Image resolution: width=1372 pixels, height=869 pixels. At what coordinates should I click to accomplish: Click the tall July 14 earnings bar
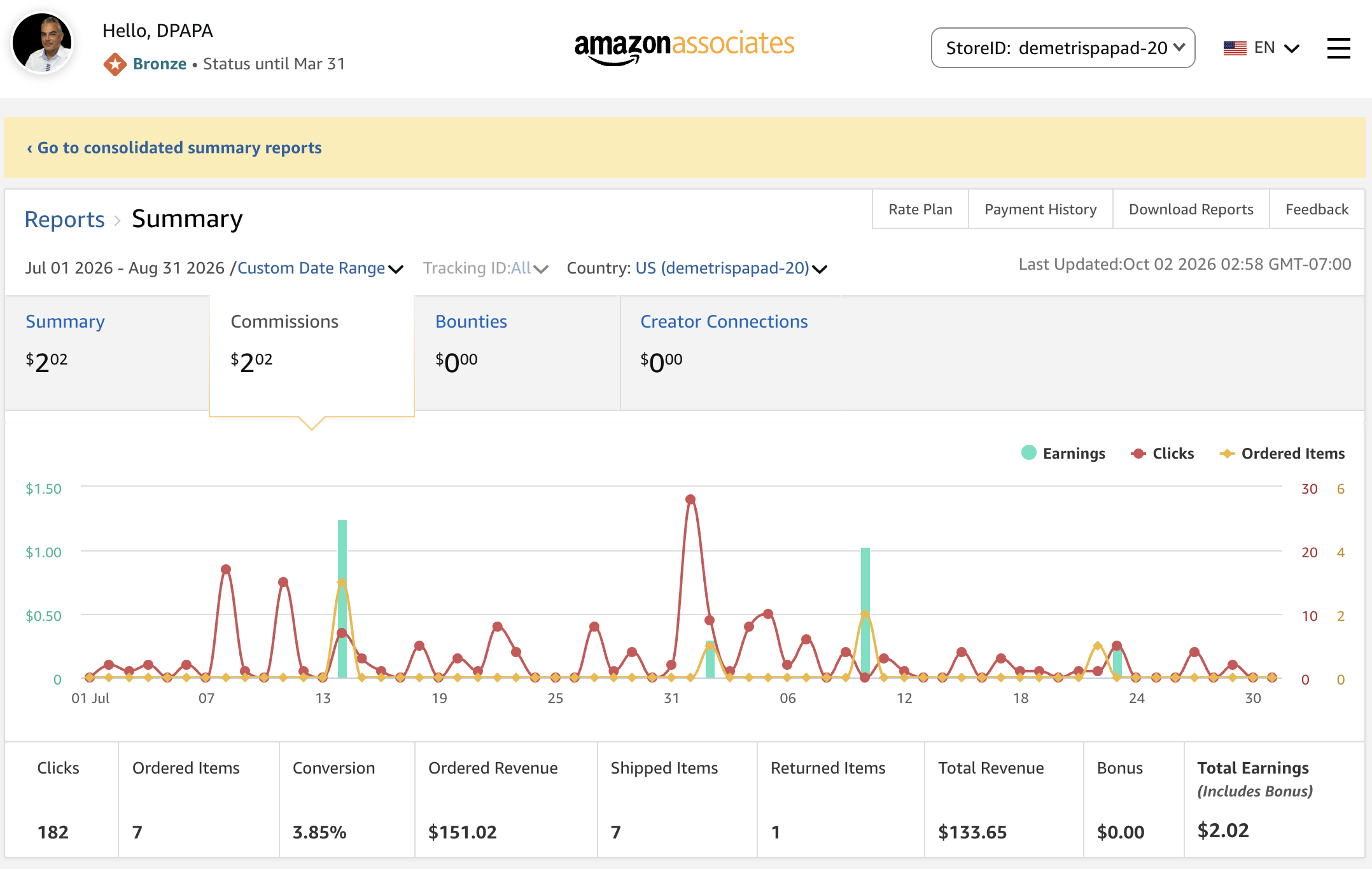342,599
